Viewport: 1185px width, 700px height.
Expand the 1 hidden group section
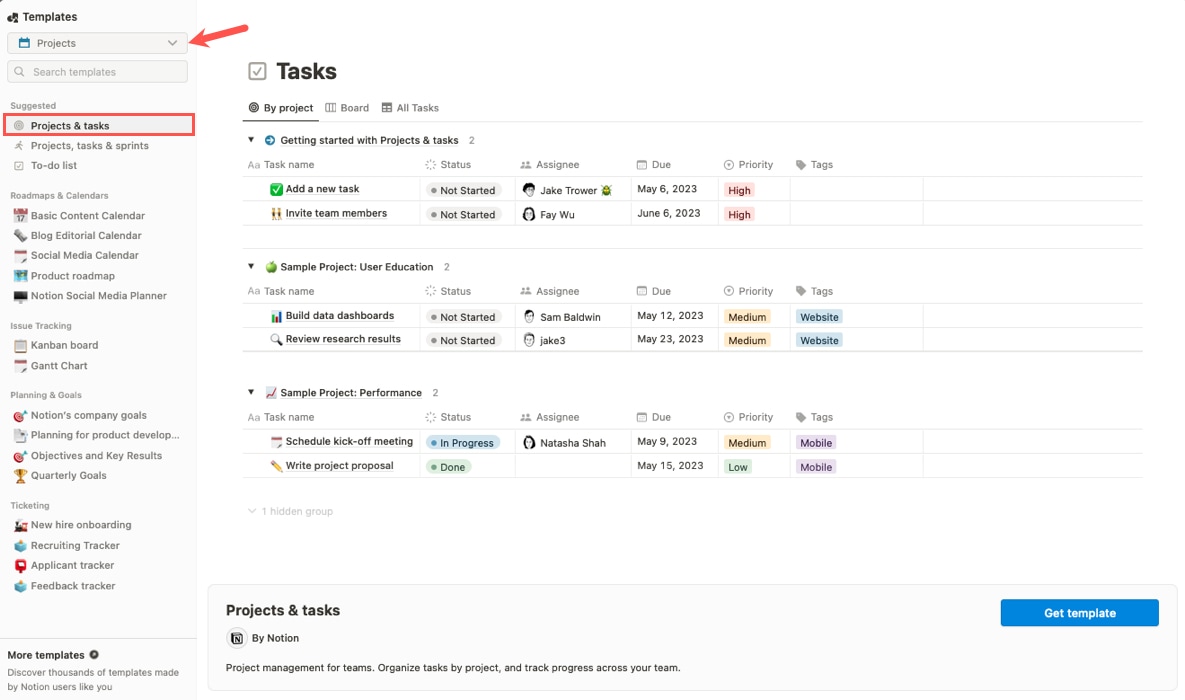click(290, 511)
